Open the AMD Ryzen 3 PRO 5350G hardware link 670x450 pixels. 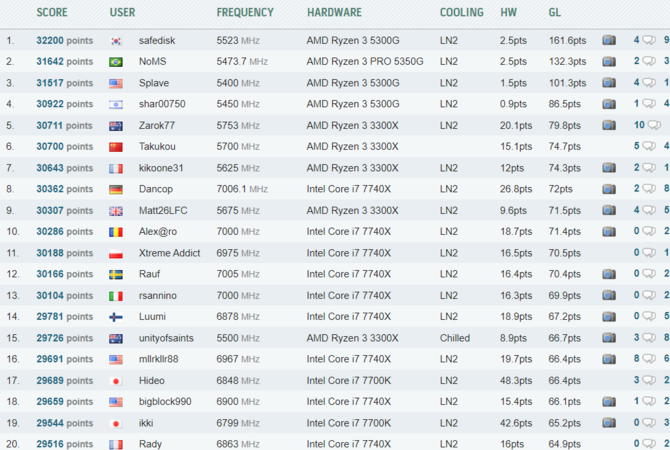tap(365, 62)
